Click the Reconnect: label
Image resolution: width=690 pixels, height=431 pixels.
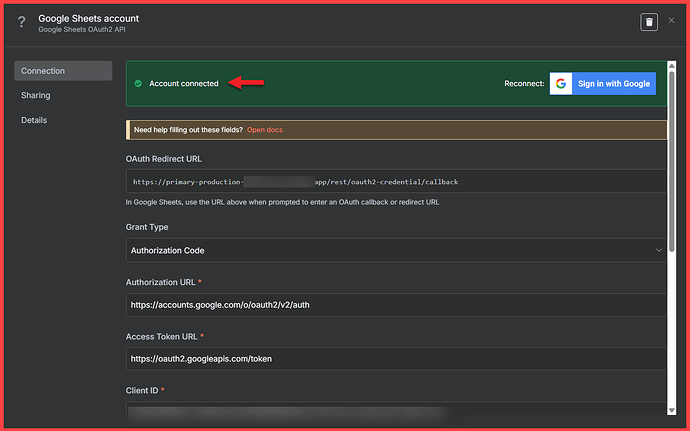(524, 84)
